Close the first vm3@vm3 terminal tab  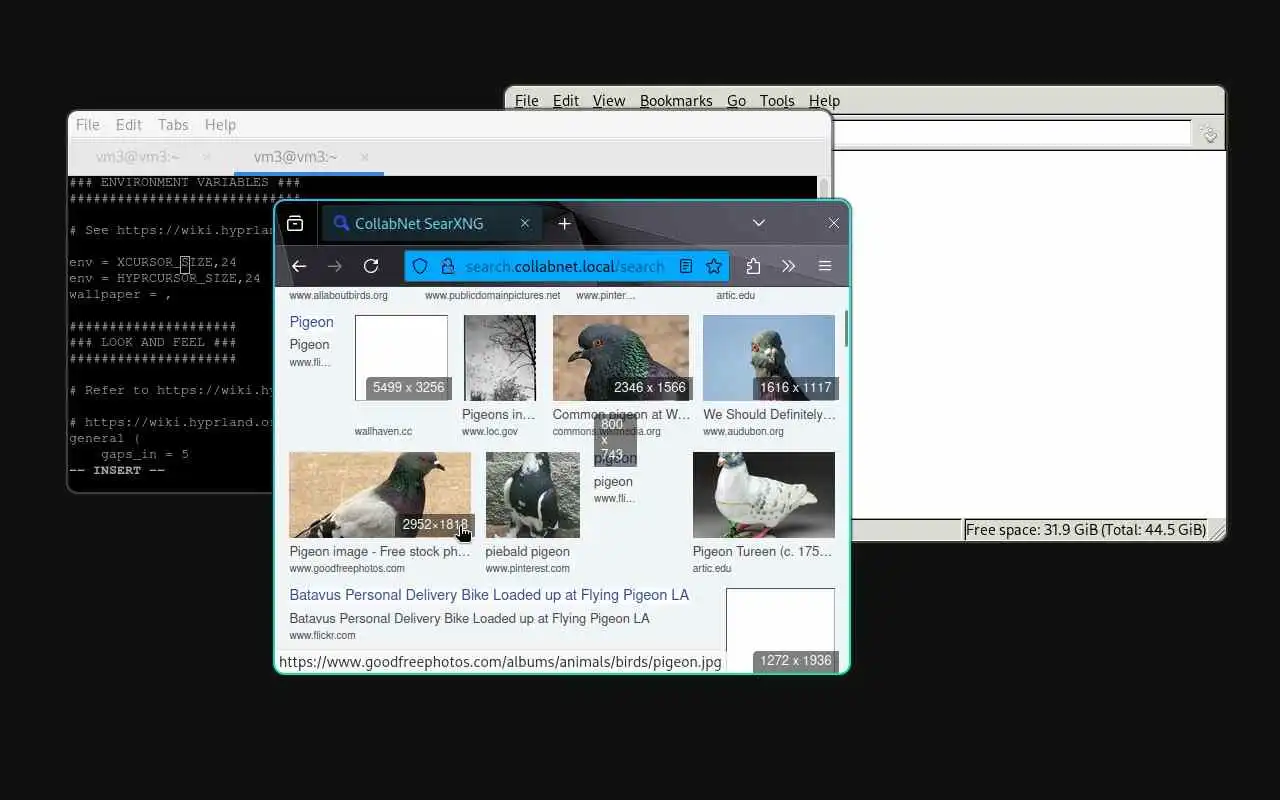click(207, 157)
